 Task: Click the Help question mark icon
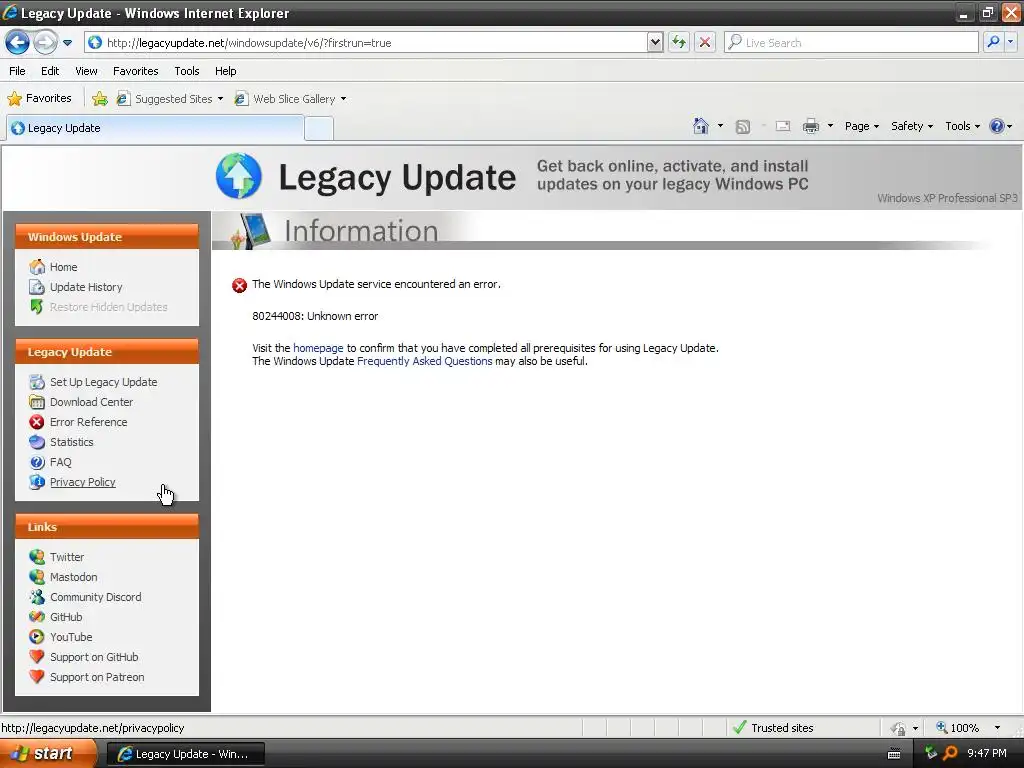click(x=997, y=126)
